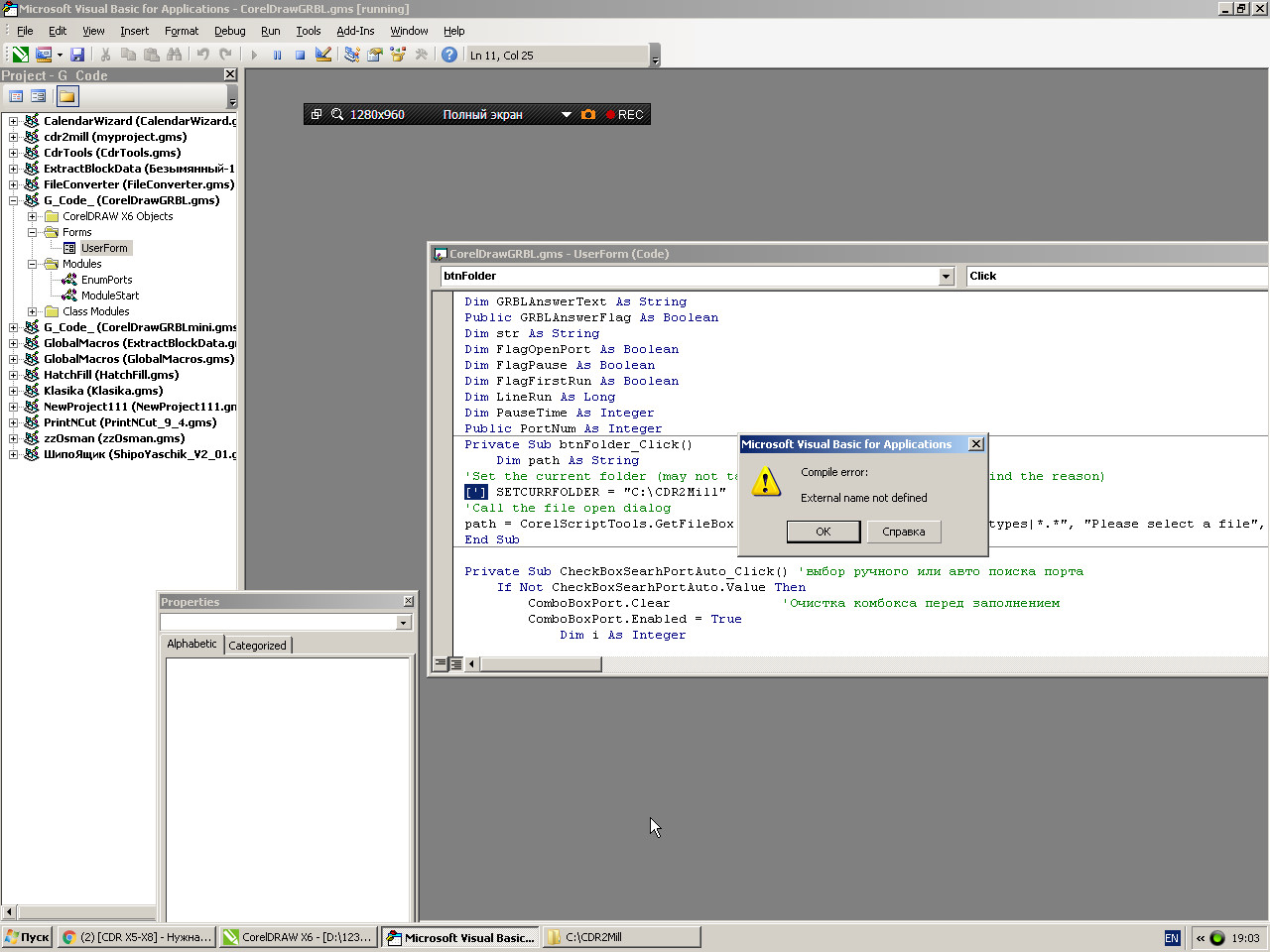1270x952 pixels.
Task: Collapse the Forms folder in tree
Action: click(33, 232)
